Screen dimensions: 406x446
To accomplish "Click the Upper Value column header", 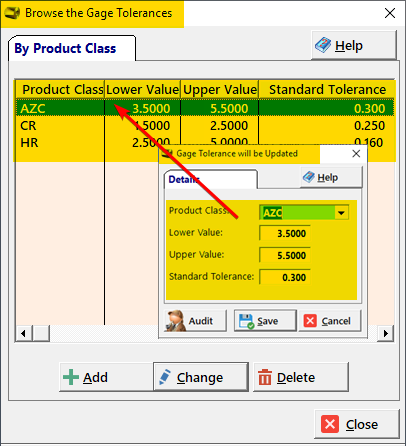I will click(220, 89).
